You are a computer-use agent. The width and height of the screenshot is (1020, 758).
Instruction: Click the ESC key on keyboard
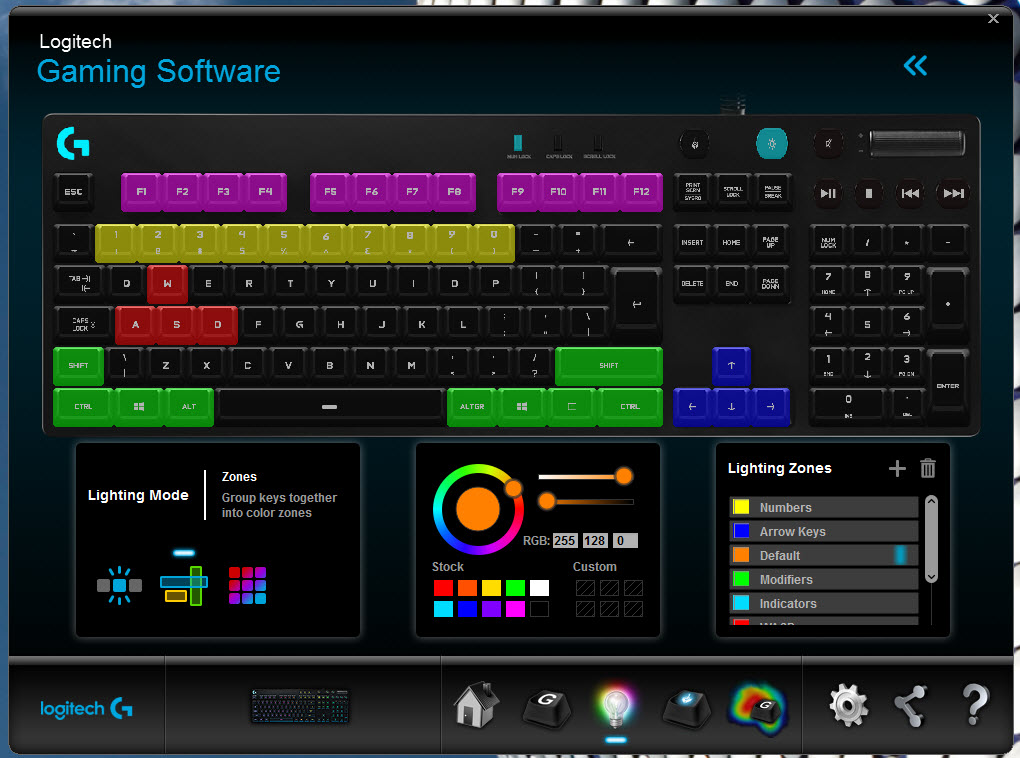coord(73,192)
